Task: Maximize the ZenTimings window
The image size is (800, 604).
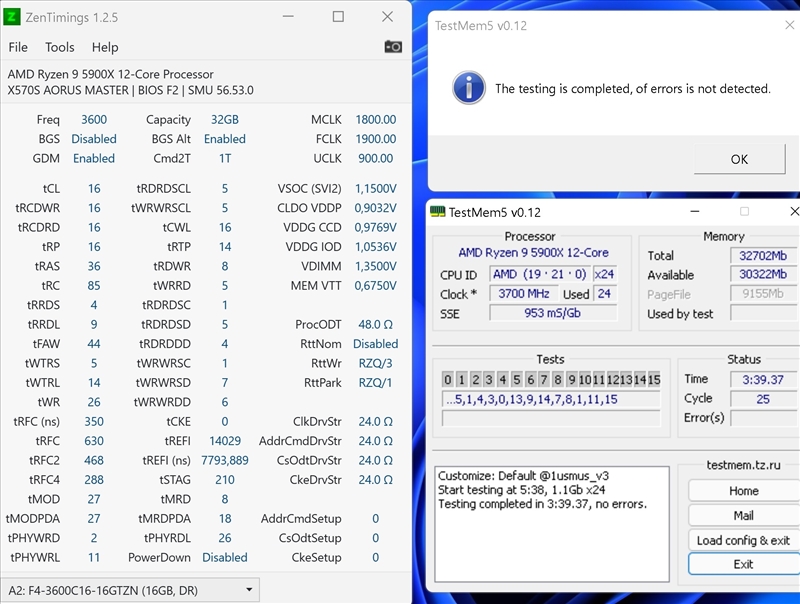Action: pyautogui.click(x=338, y=16)
